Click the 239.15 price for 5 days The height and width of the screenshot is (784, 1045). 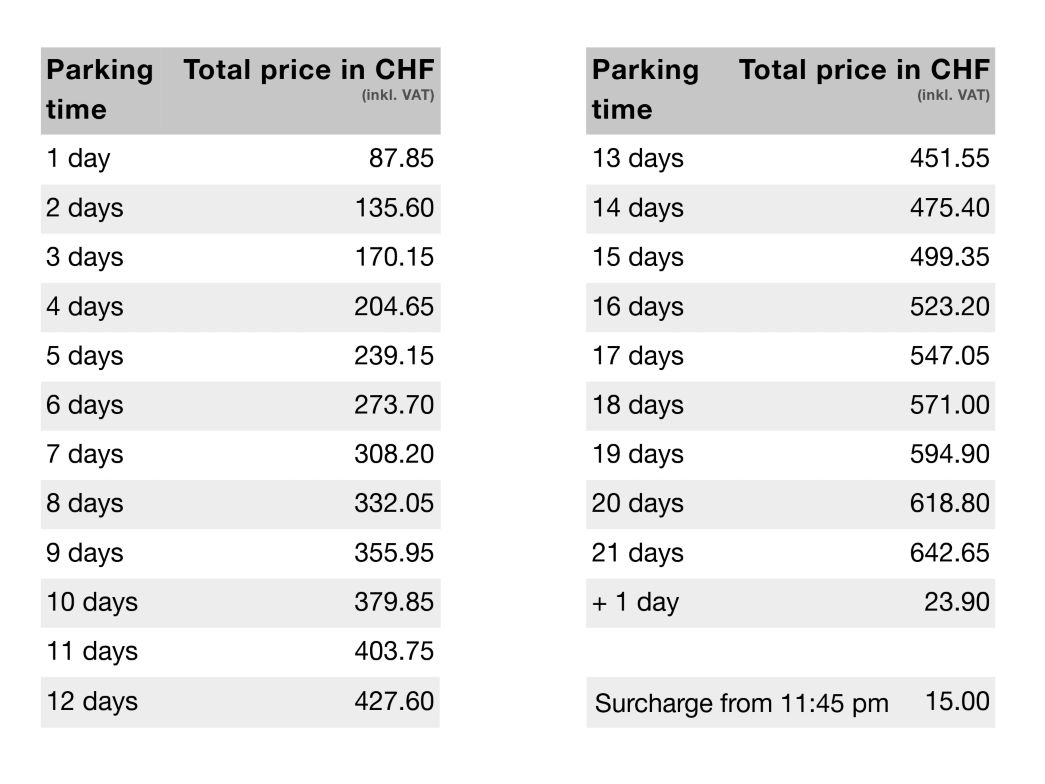pos(394,355)
